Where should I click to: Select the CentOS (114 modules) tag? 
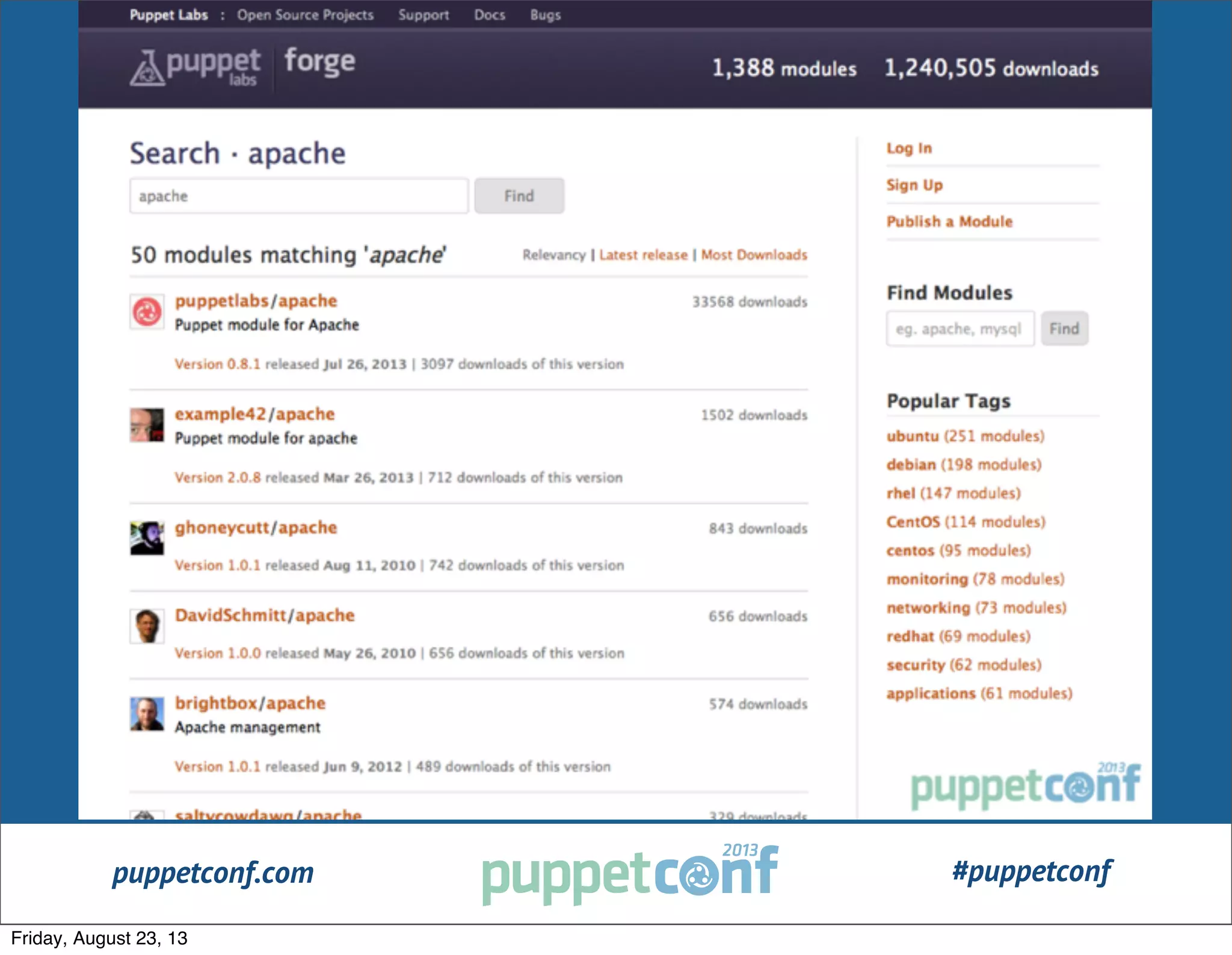click(966, 522)
